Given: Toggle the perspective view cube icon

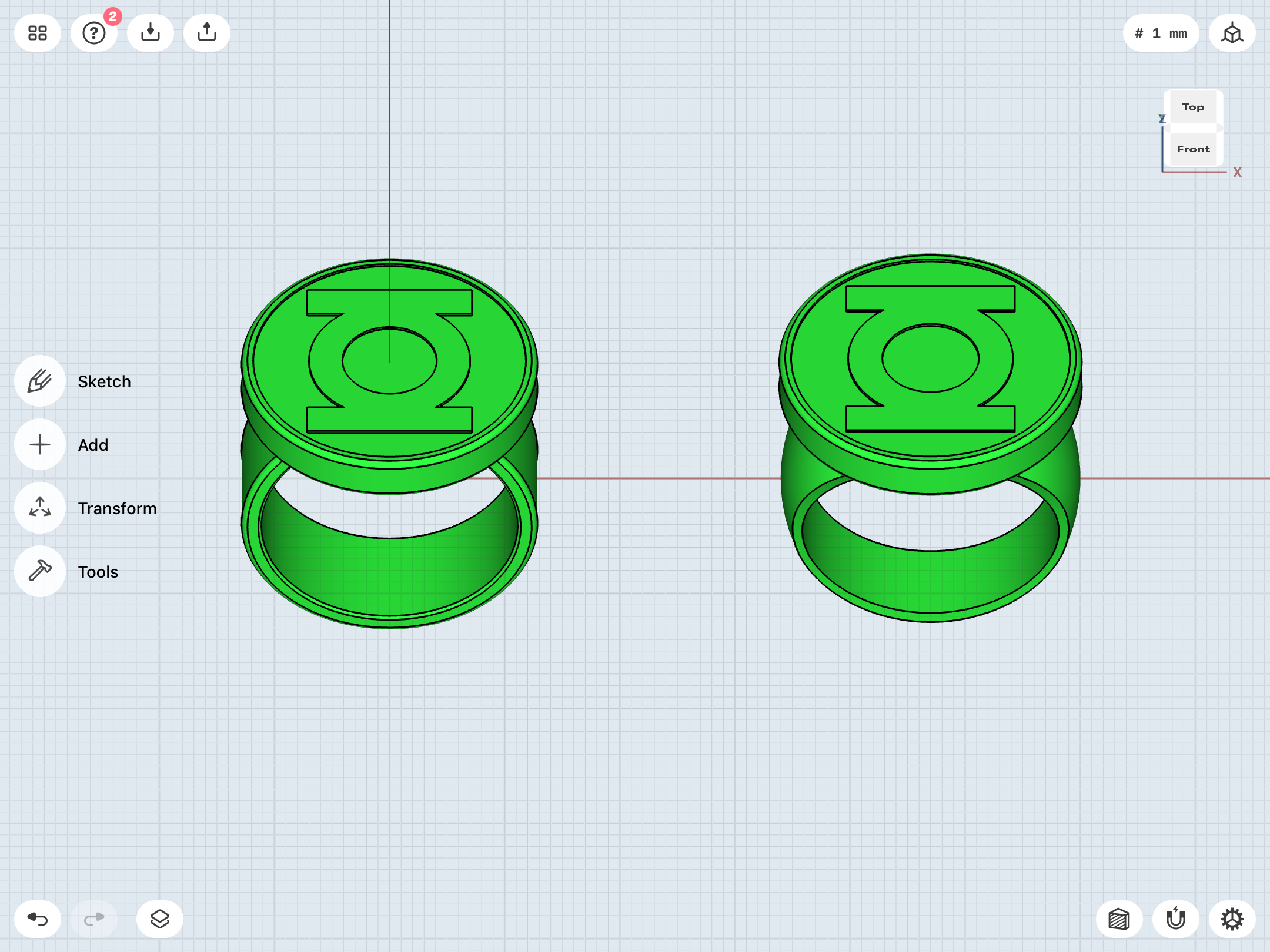Looking at the screenshot, I should 1232,33.
